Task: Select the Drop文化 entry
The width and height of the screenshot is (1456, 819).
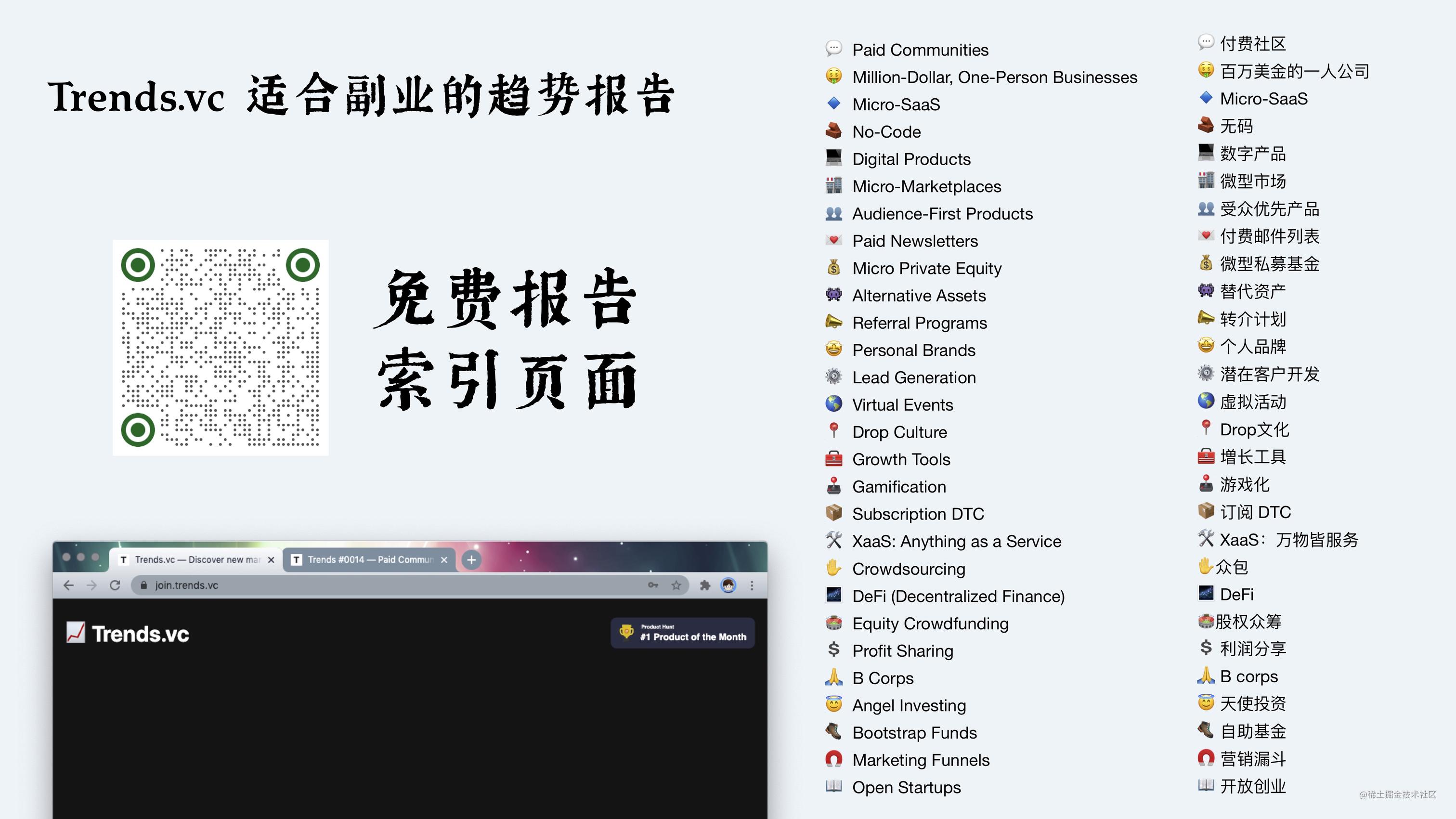Action: tap(1254, 429)
